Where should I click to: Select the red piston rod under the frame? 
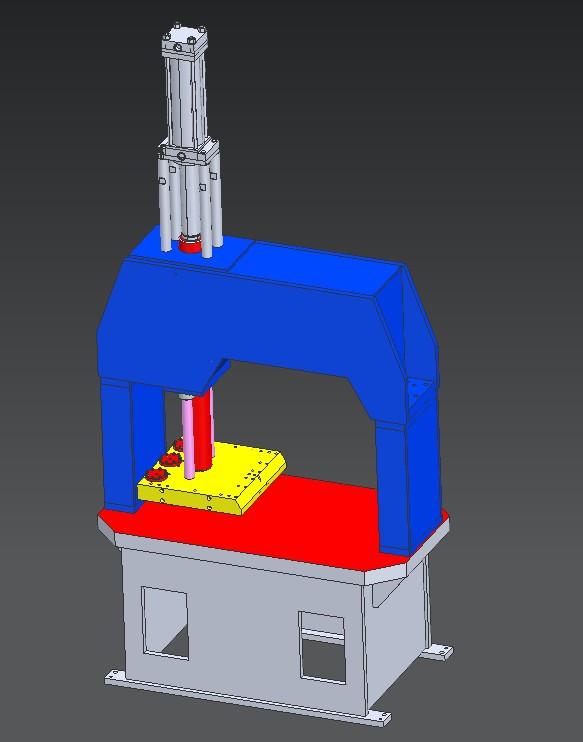[203, 431]
